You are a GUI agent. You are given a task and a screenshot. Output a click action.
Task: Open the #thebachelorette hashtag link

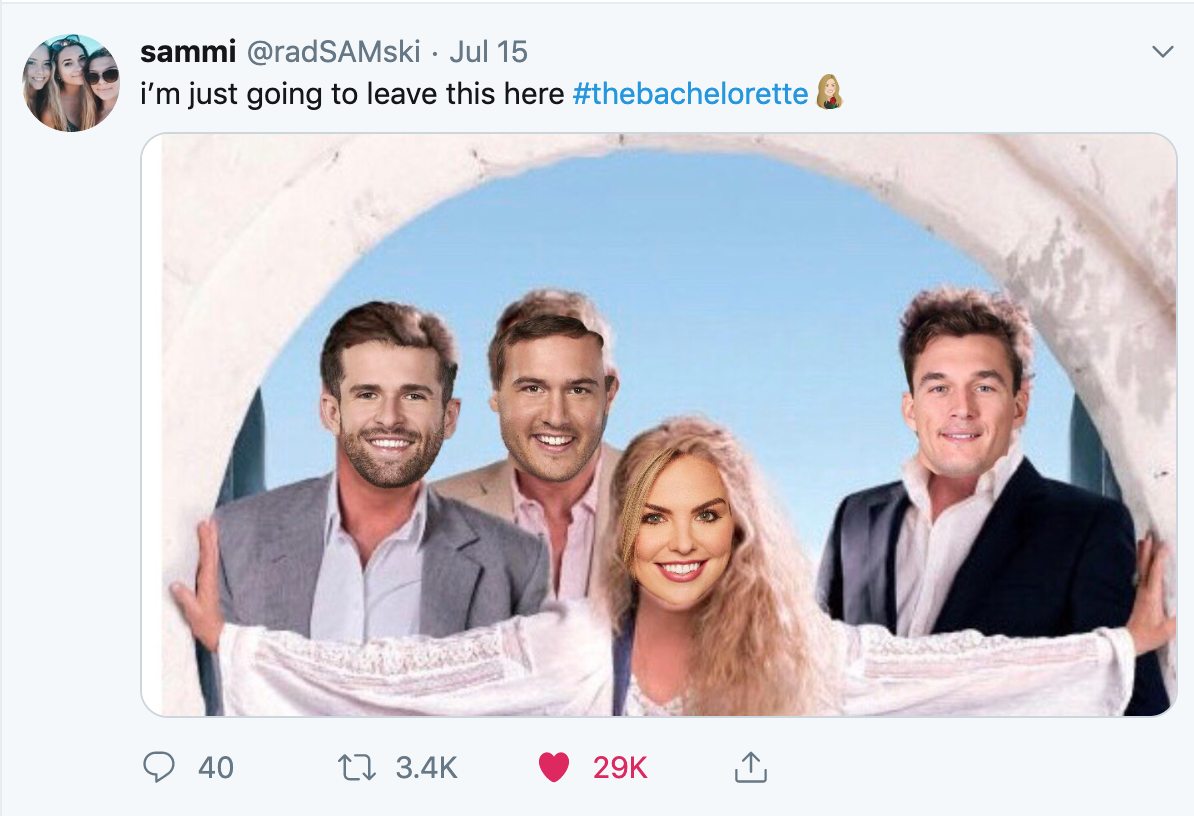[x=690, y=94]
